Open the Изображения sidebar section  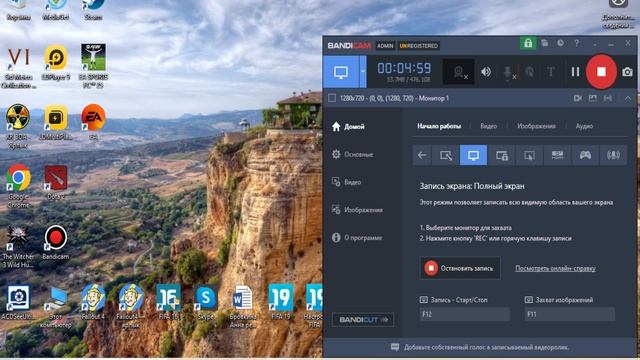click(357, 210)
